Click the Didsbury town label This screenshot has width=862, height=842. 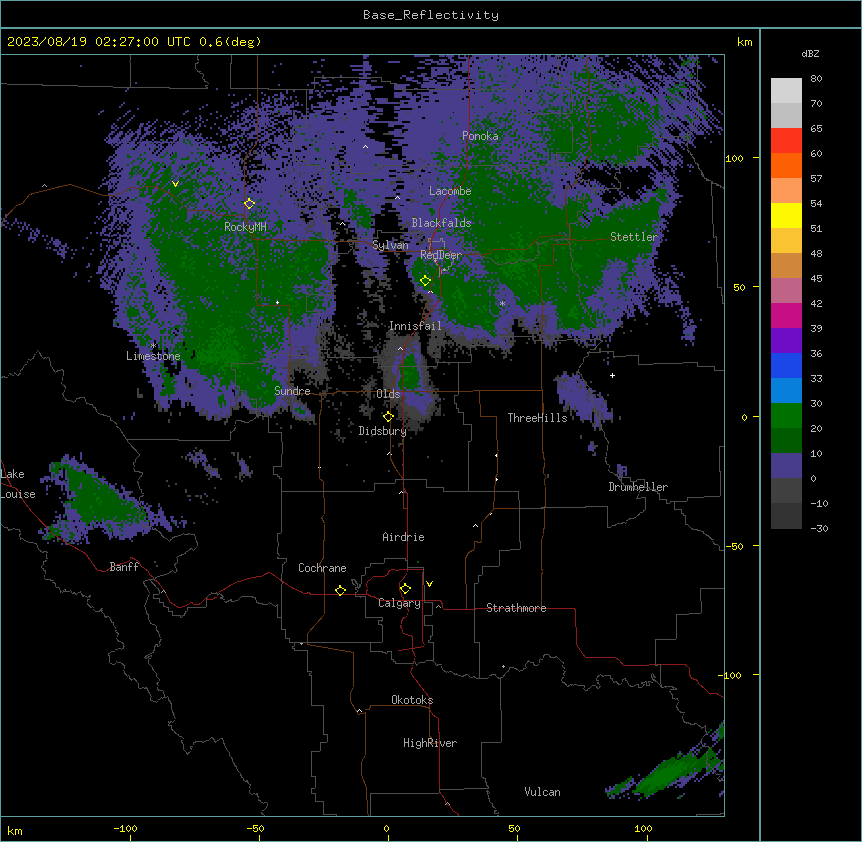[383, 431]
